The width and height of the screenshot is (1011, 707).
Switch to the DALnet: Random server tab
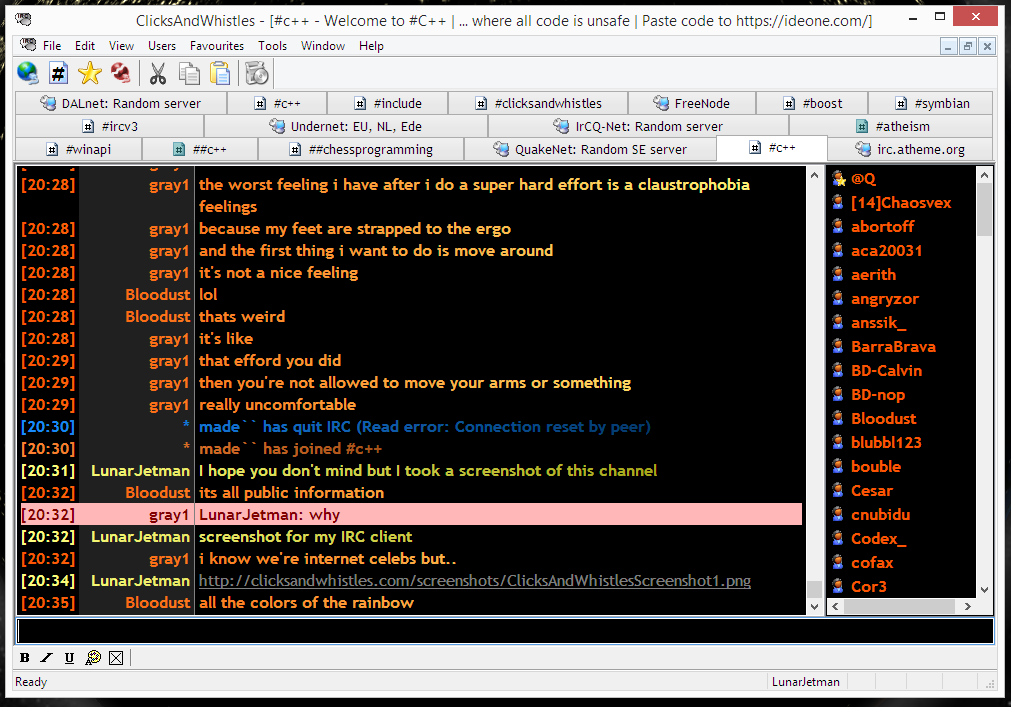tap(120, 103)
